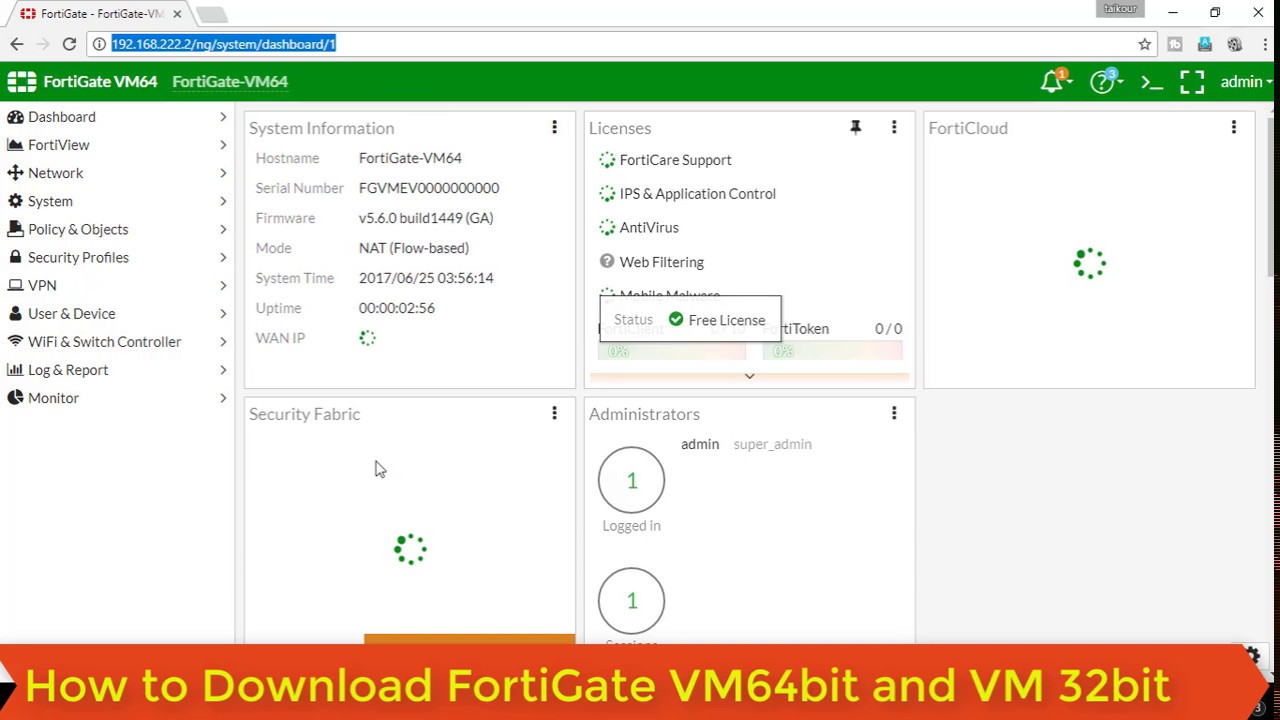Expand the Monitor chevron
Image resolution: width=1280 pixels, height=720 pixels.
[x=223, y=398]
